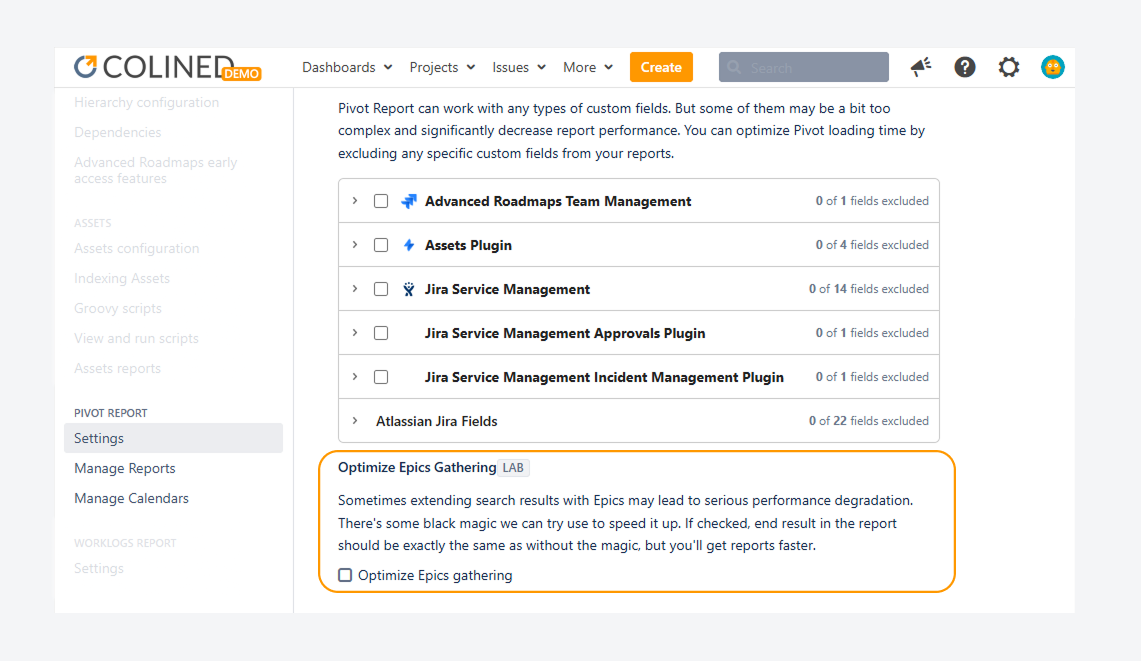This screenshot has width=1141, height=661.
Task: Check the Service Management Approvals Plugin checkbox
Action: pos(381,333)
